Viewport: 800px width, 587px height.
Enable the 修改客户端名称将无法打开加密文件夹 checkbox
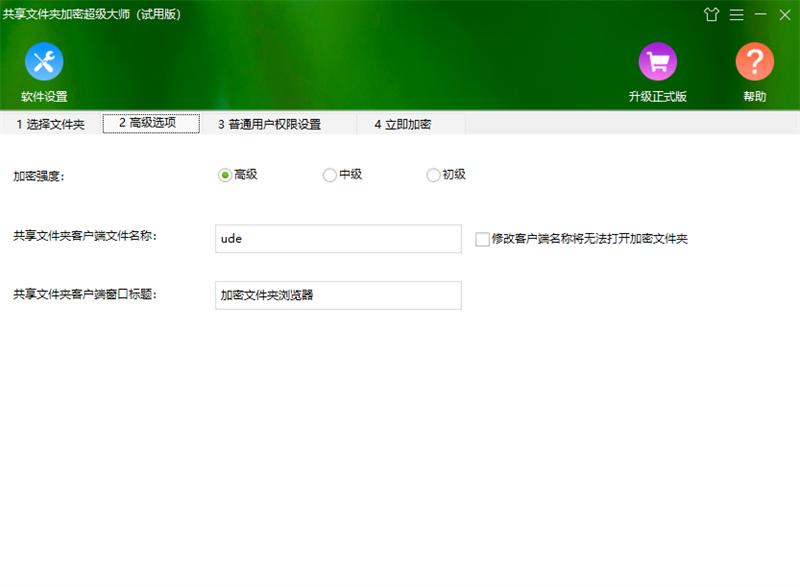[483, 239]
